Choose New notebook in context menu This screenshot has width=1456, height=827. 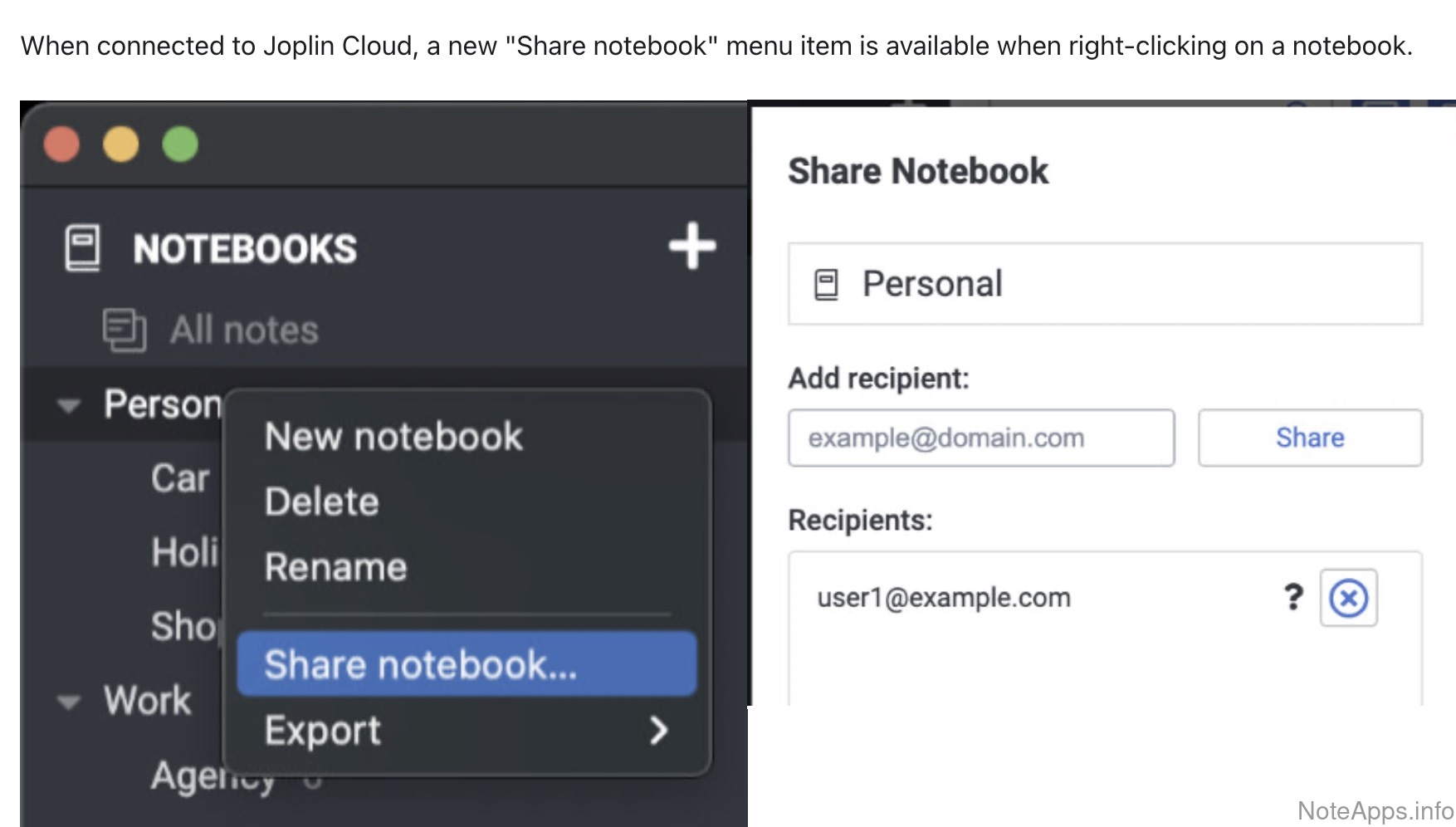[x=393, y=437]
